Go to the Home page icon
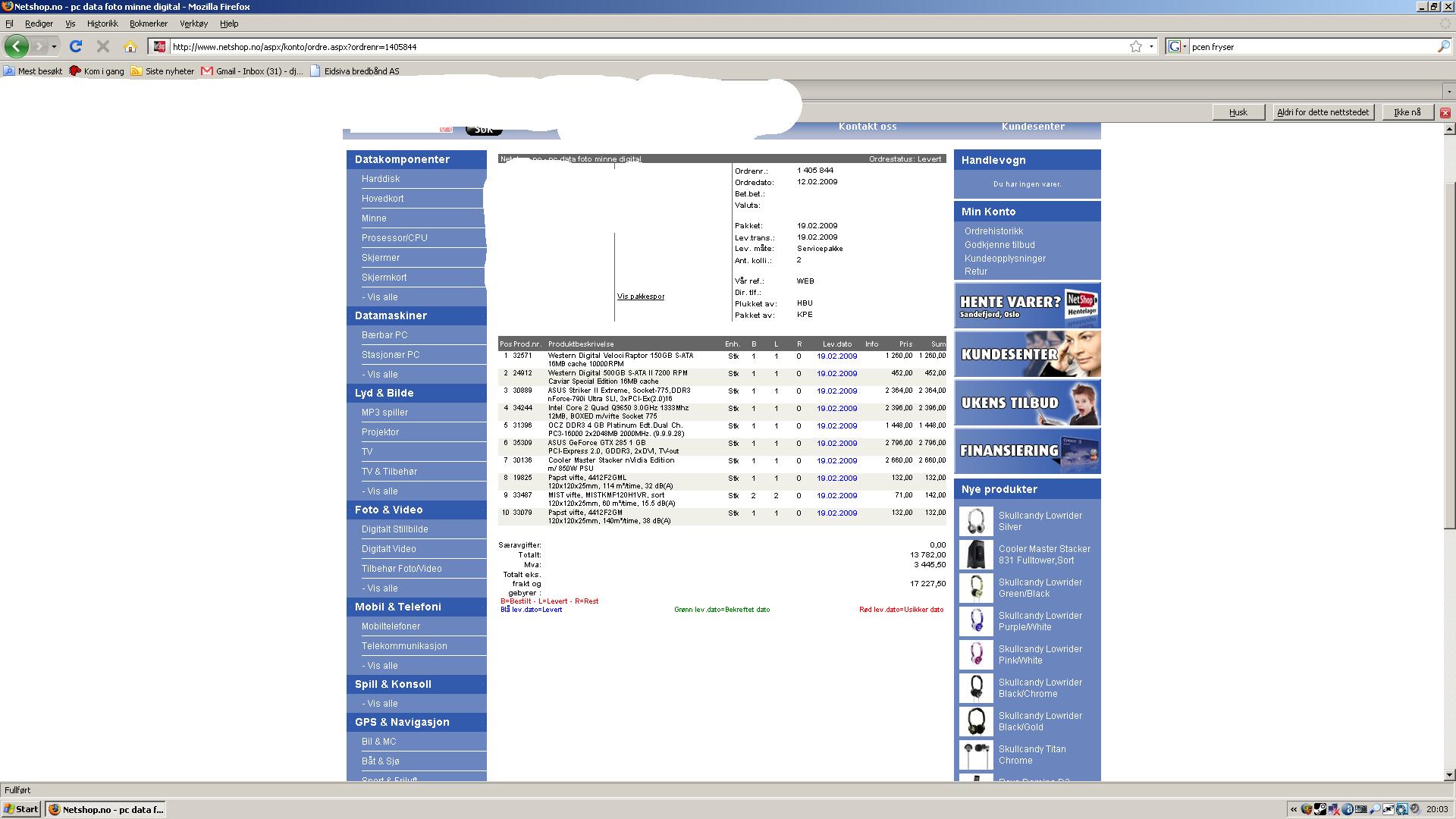Screen dimensions: 1456x819 (x=130, y=46)
